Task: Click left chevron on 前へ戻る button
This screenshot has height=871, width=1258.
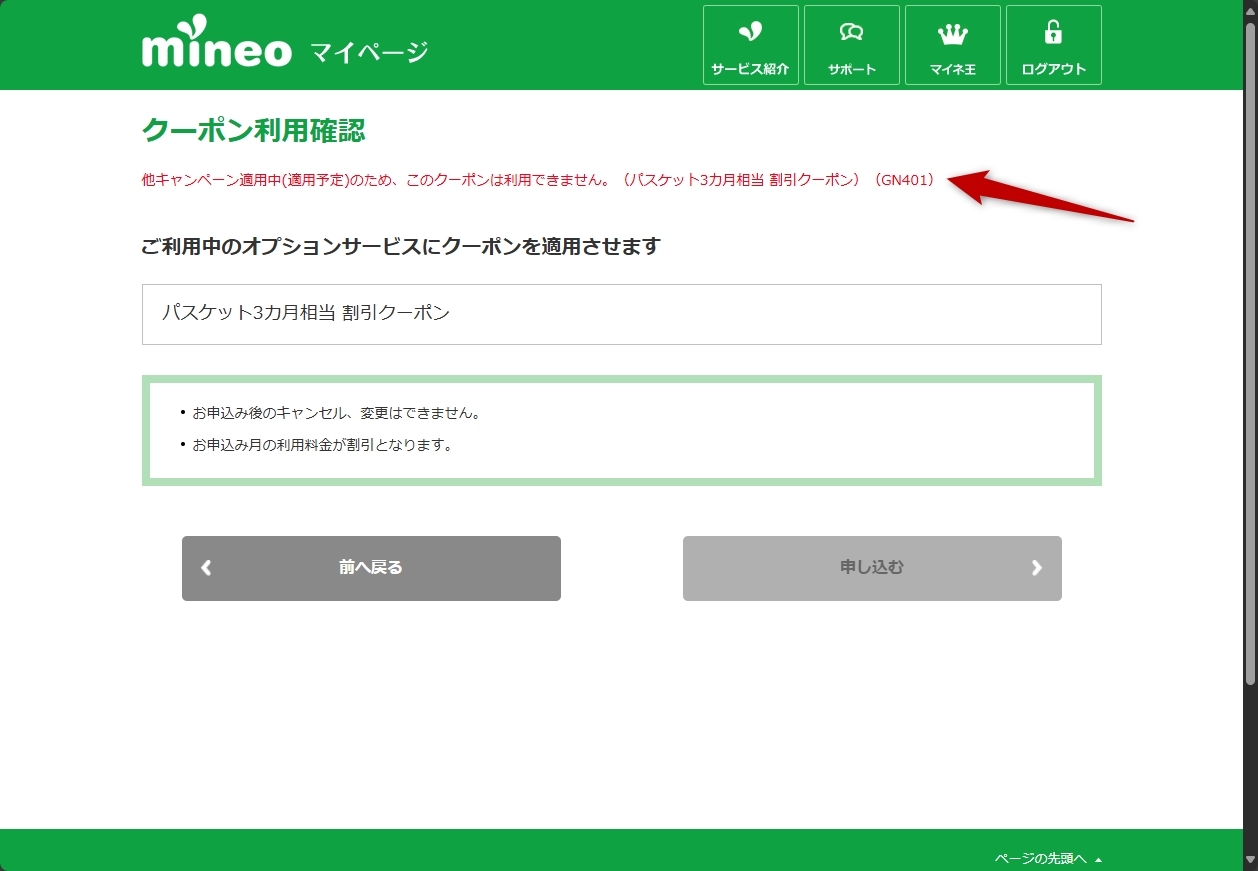Action: (x=206, y=568)
